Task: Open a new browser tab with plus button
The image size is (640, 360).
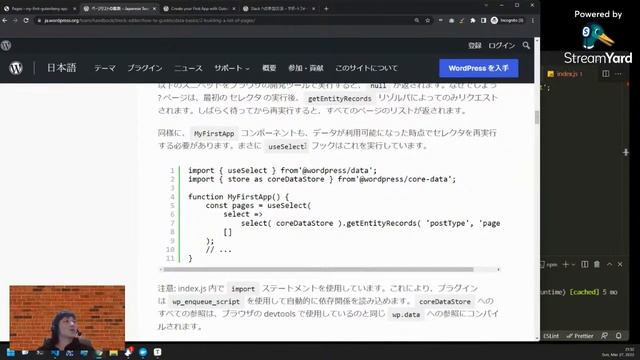Action: pos(326,8)
